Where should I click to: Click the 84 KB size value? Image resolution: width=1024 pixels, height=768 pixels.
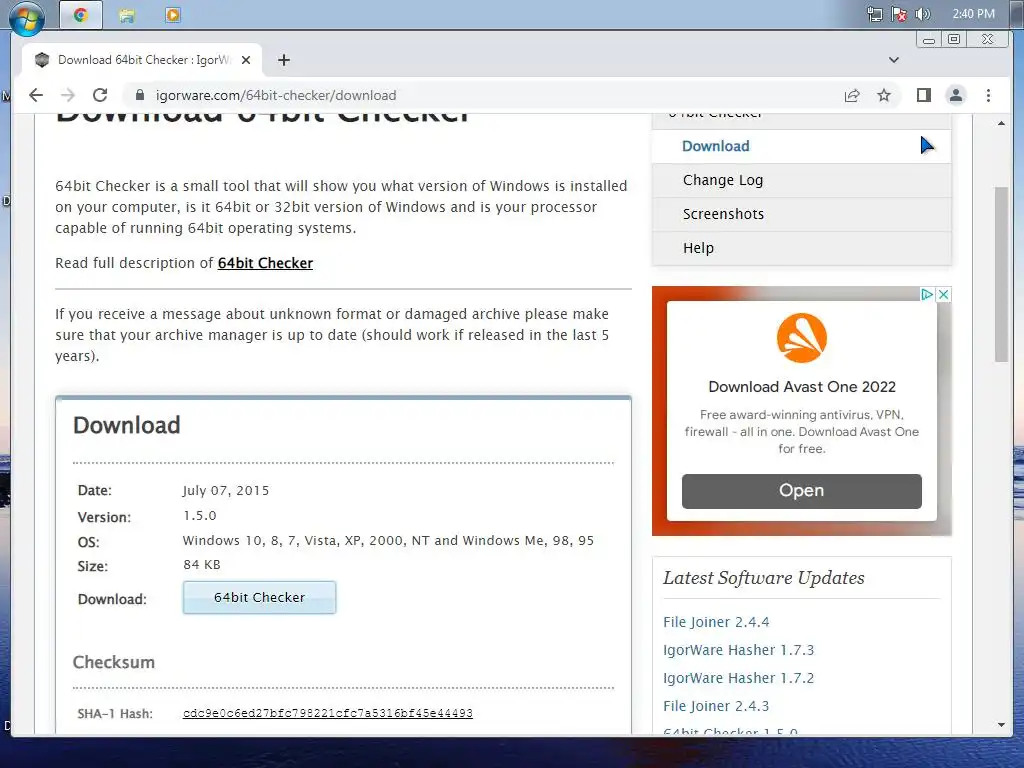click(x=201, y=565)
